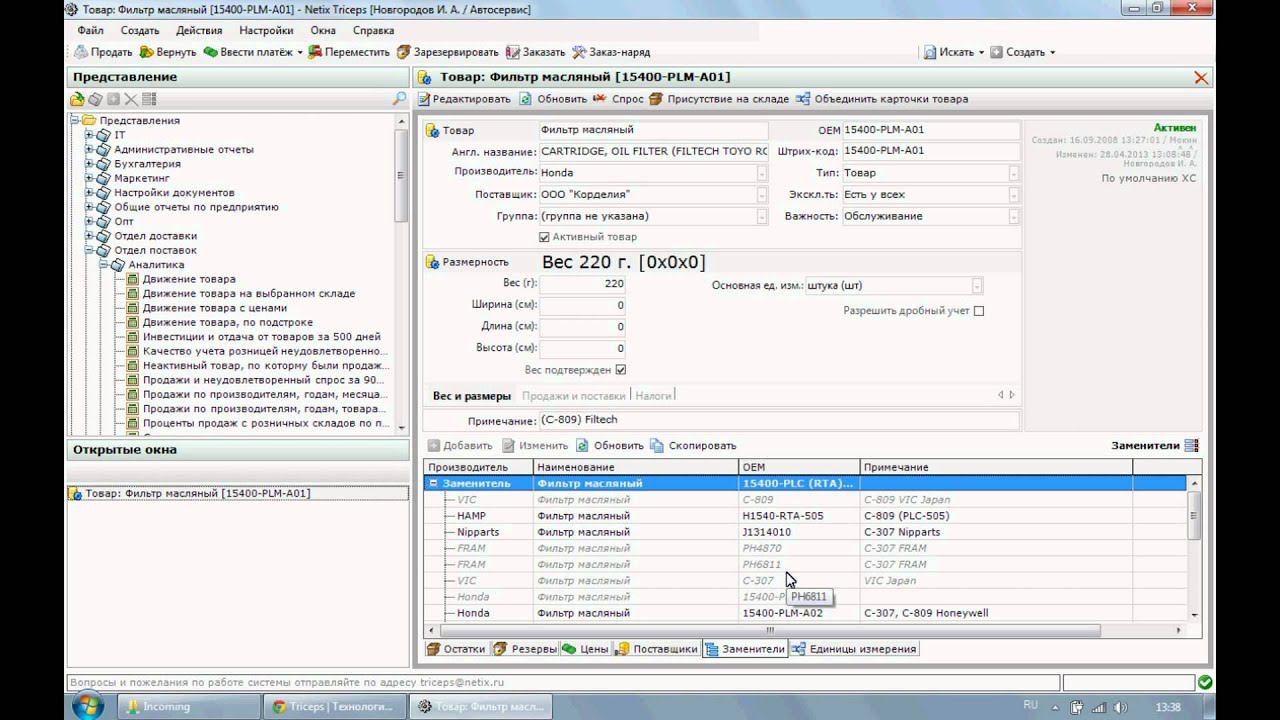The height and width of the screenshot is (720, 1280).
Task: Click Обновить button above the substitutes table
Action: tap(610, 446)
